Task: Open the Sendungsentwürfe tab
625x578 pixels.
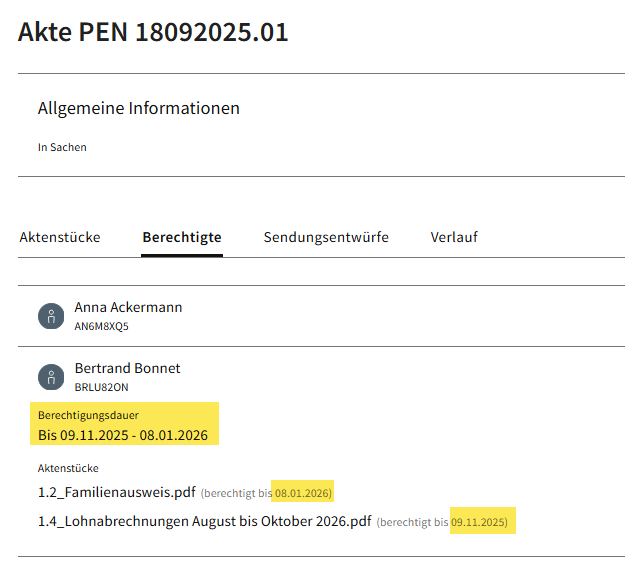Action: 326,237
